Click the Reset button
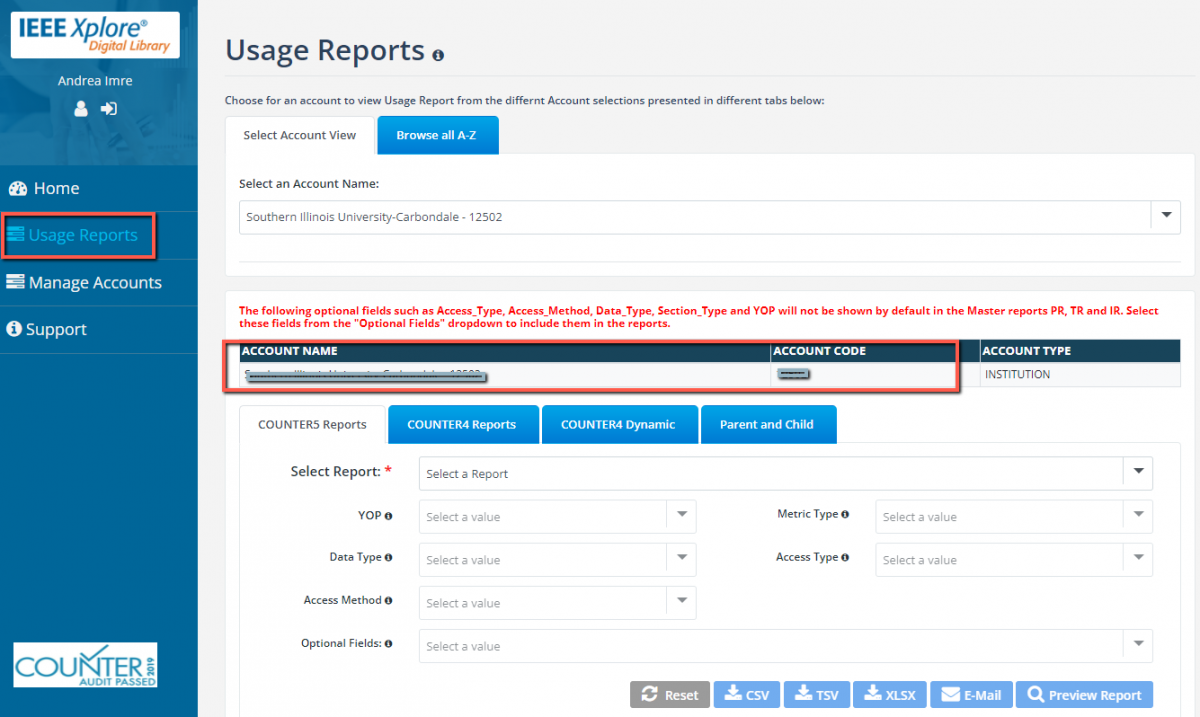The image size is (1200, 717). pyautogui.click(x=670, y=695)
